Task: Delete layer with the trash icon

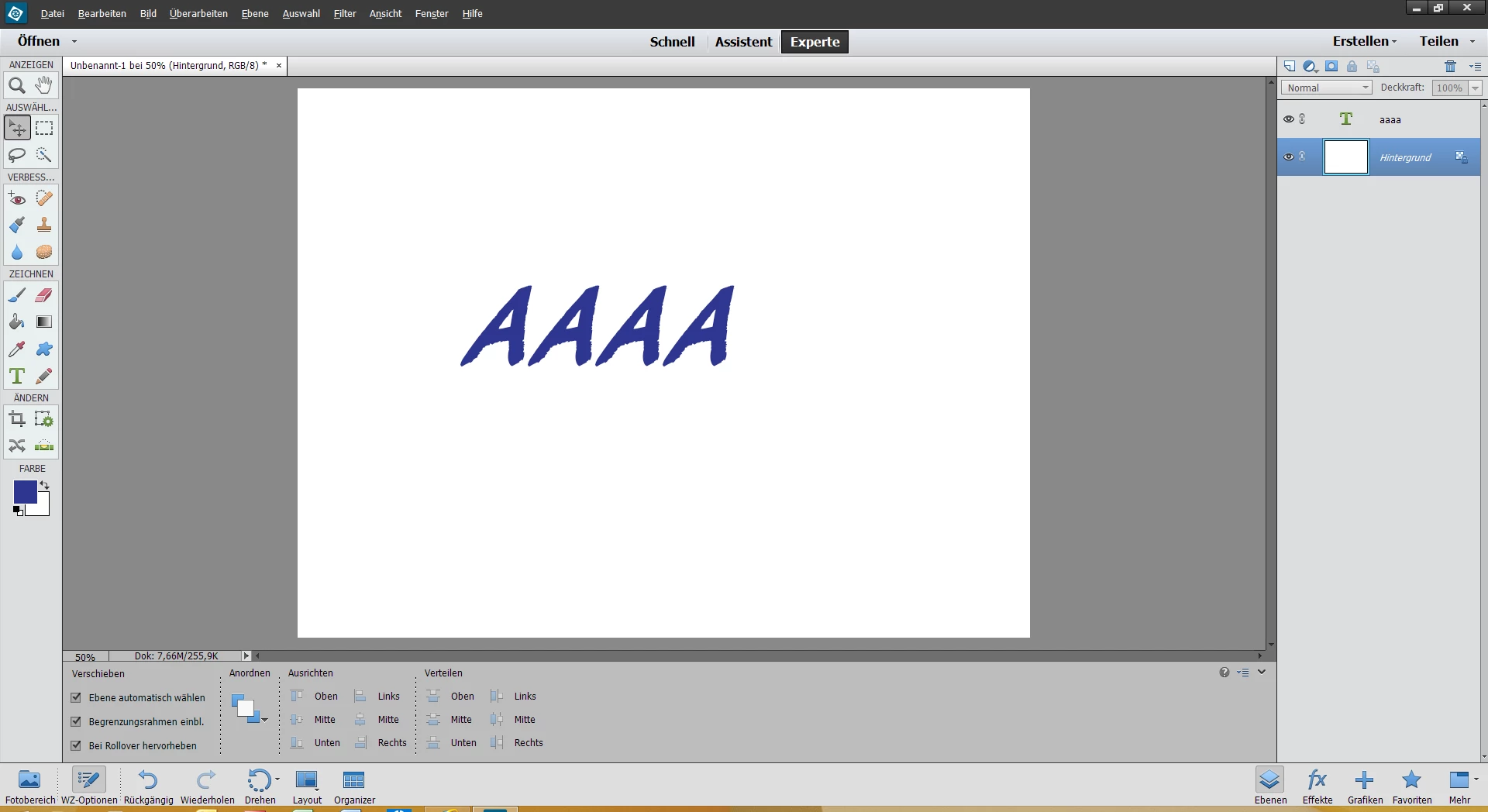Action: click(x=1451, y=66)
